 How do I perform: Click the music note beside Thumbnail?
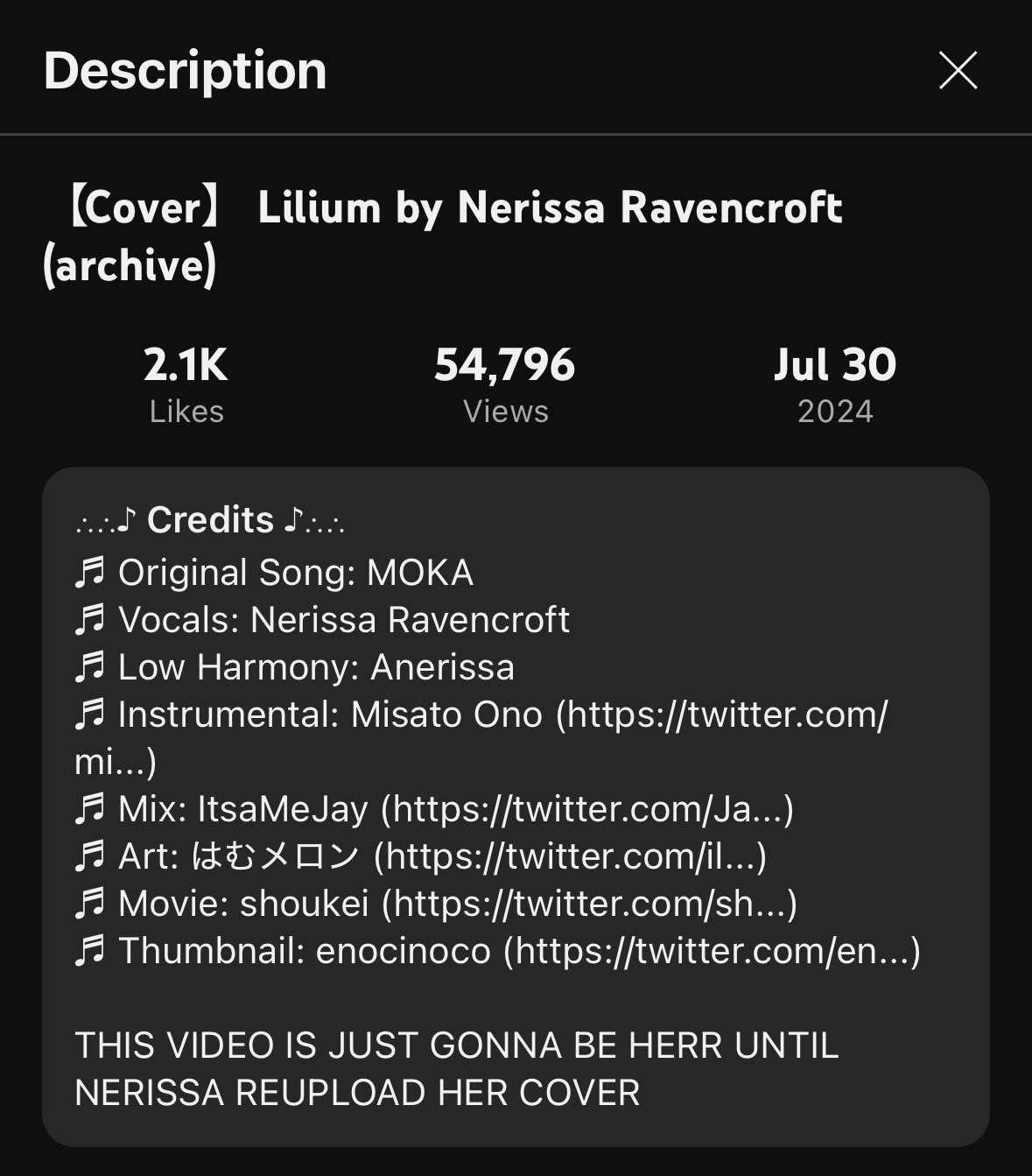89,951
